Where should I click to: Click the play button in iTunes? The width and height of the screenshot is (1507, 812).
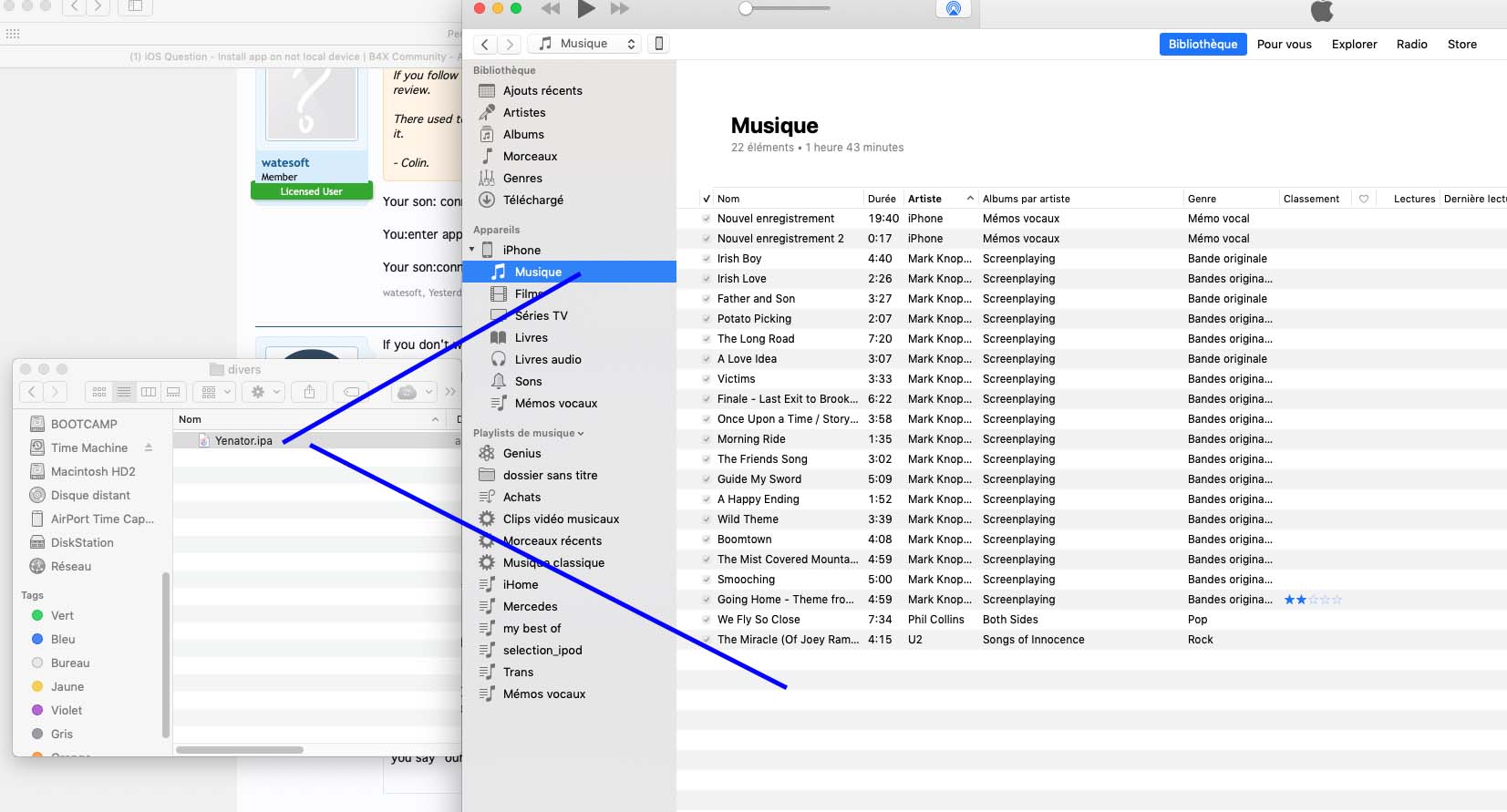coord(586,8)
